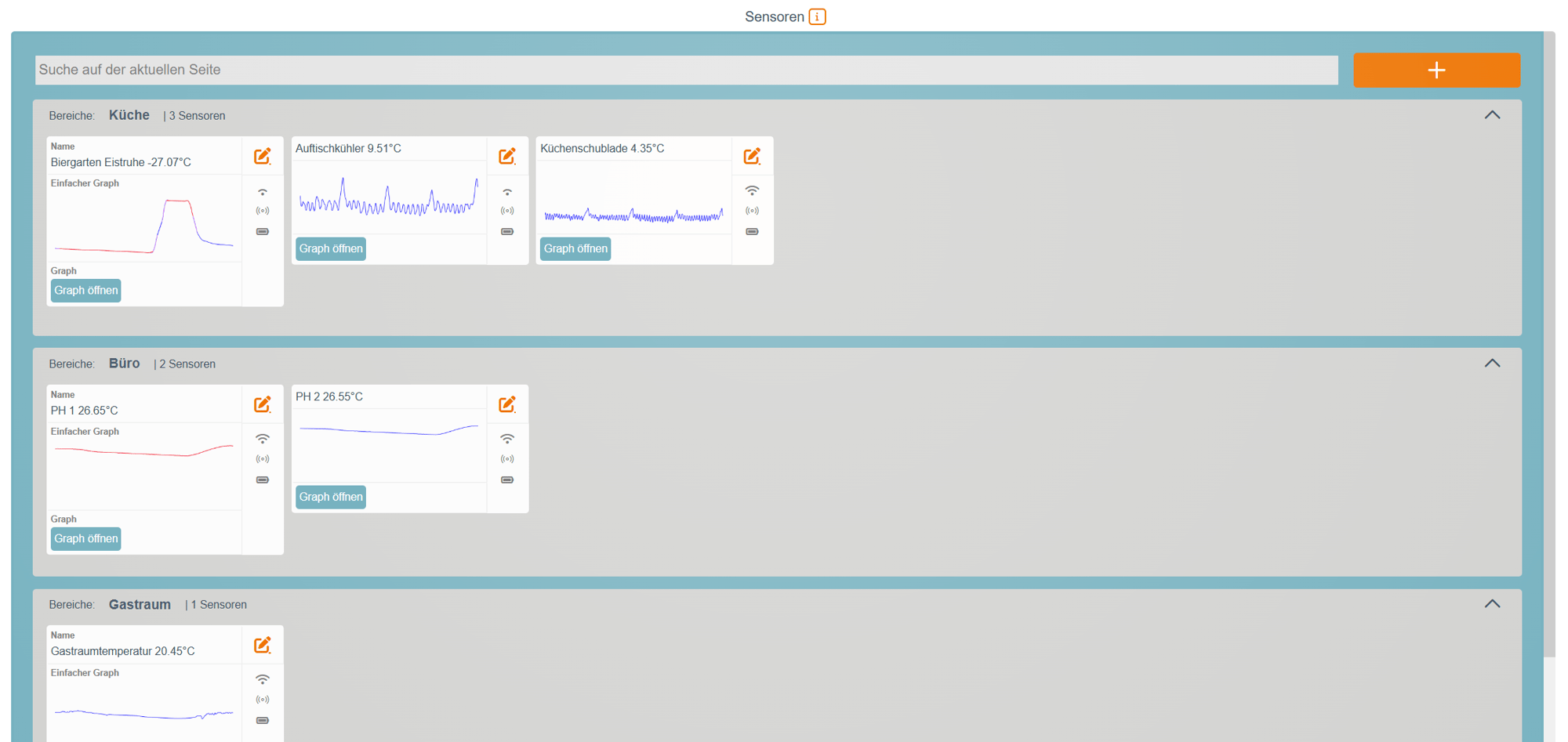Click 'Auftischkühler 9.51°C' name text
The width and height of the screenshot is (1568, 742).
(x=348, y=148)
